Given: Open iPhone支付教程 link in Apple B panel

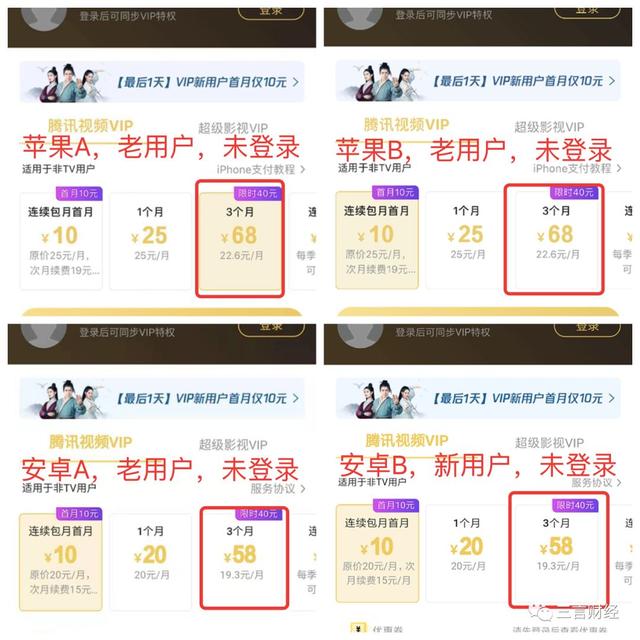Looking at the screenshot, I should pos(577,168).
